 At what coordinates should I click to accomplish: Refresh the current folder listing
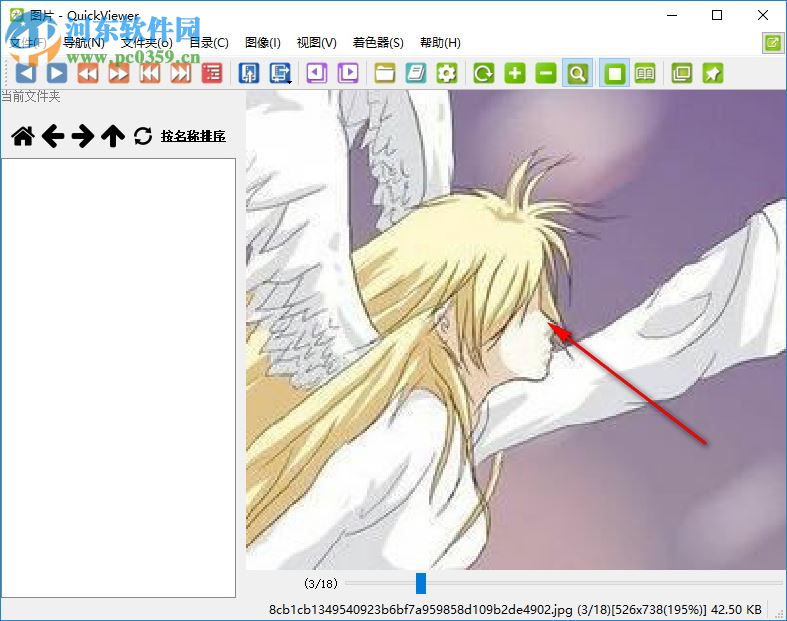coord(143,136)
